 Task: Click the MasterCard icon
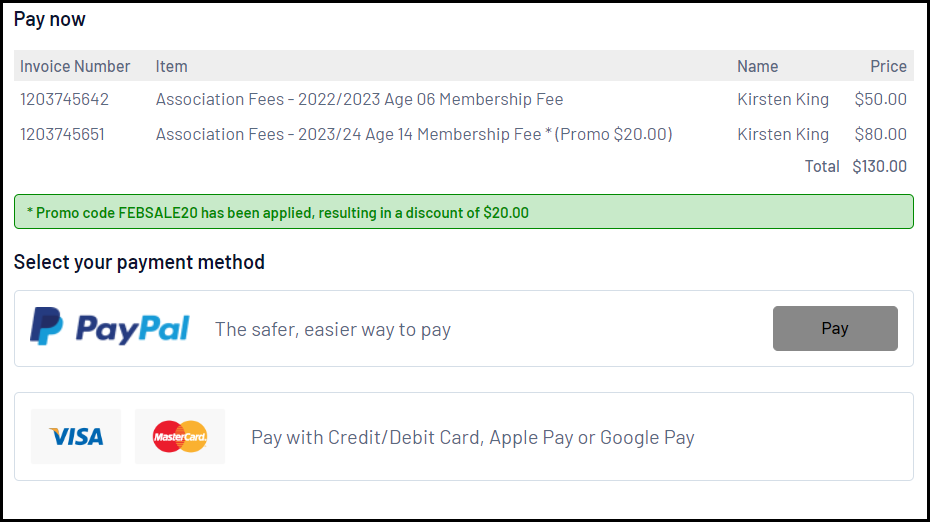click(x=180, y=436)
